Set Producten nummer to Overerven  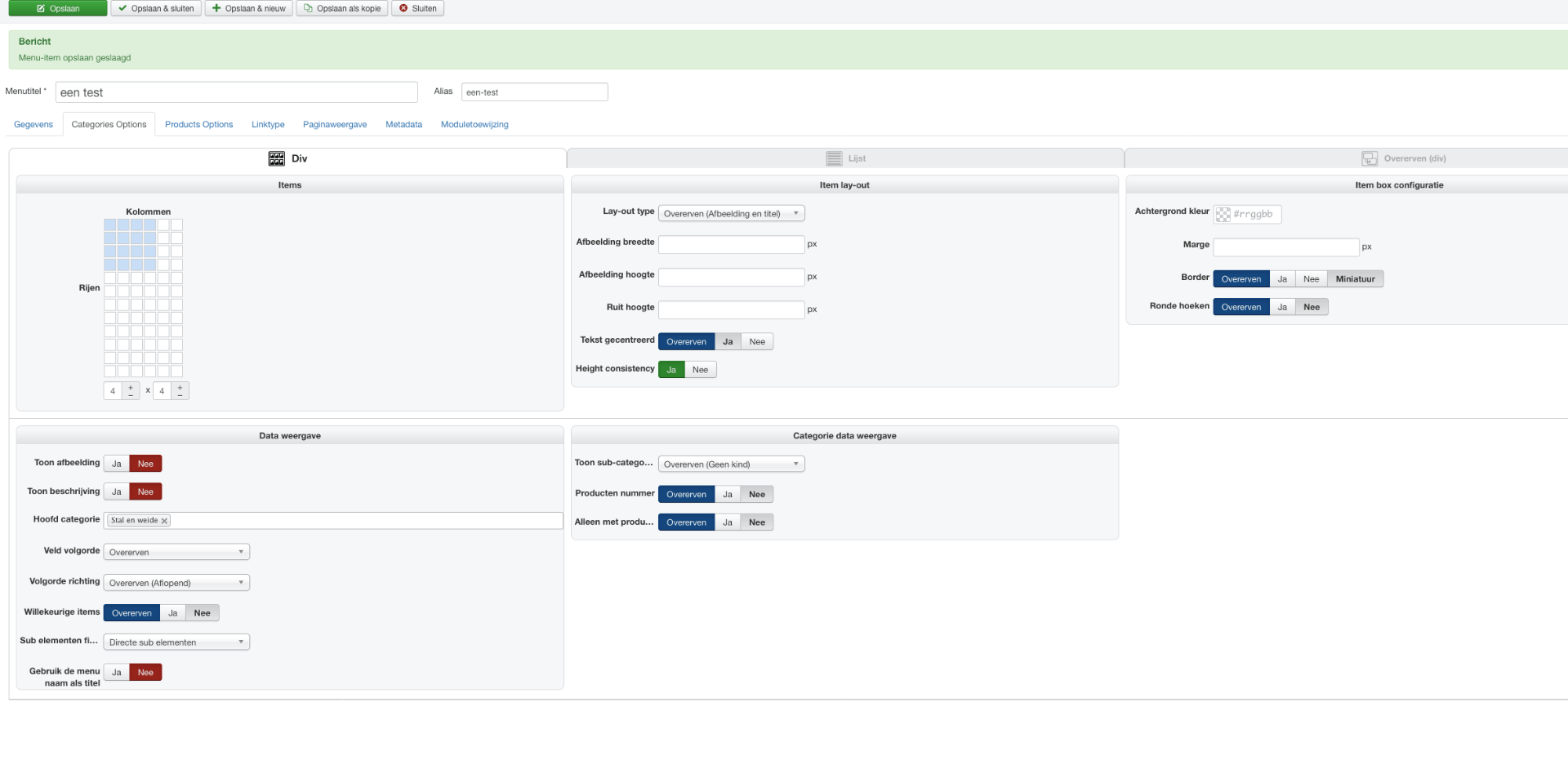tap(686, 495)
